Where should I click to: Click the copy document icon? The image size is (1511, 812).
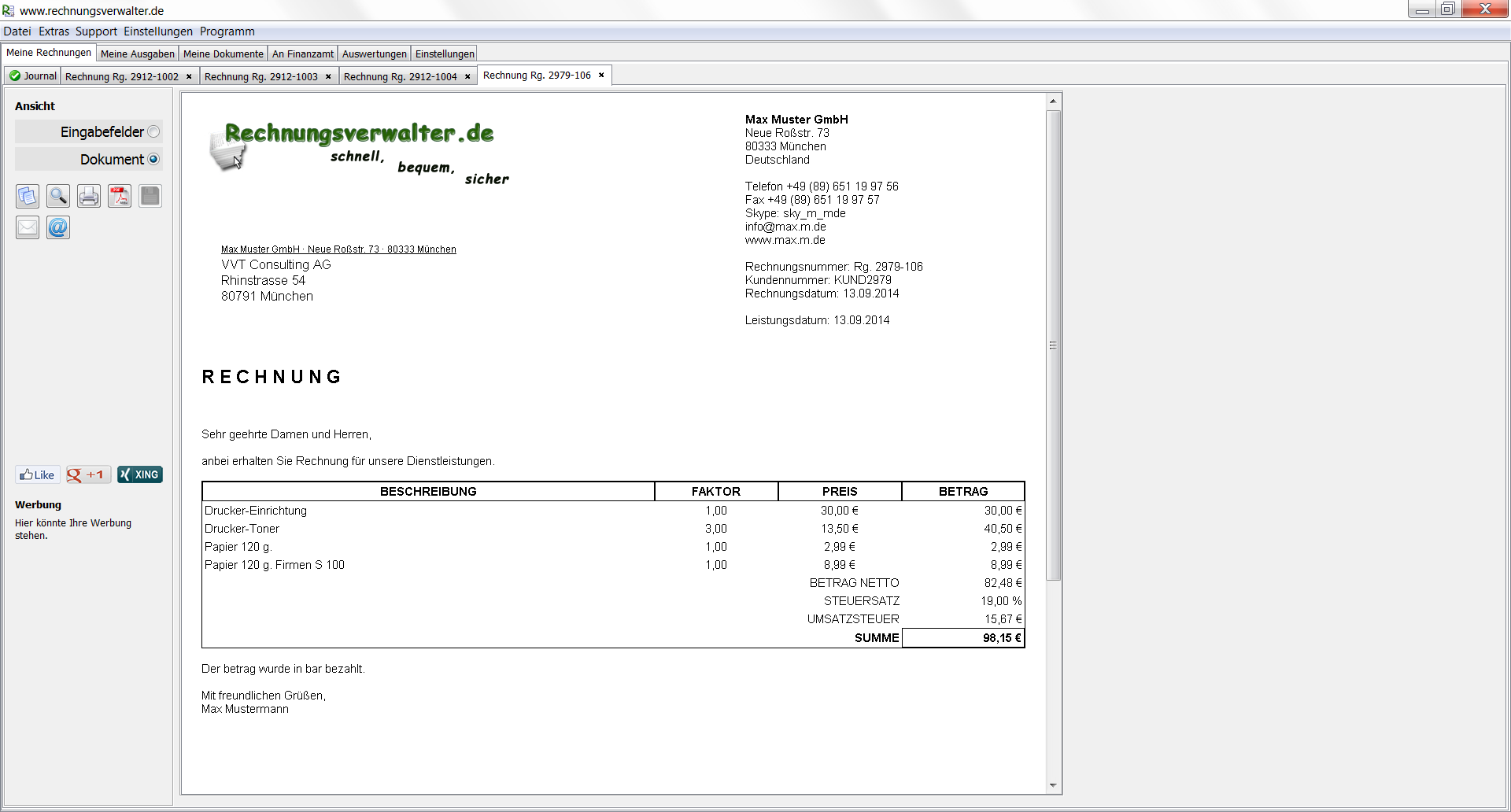[28, 196]
